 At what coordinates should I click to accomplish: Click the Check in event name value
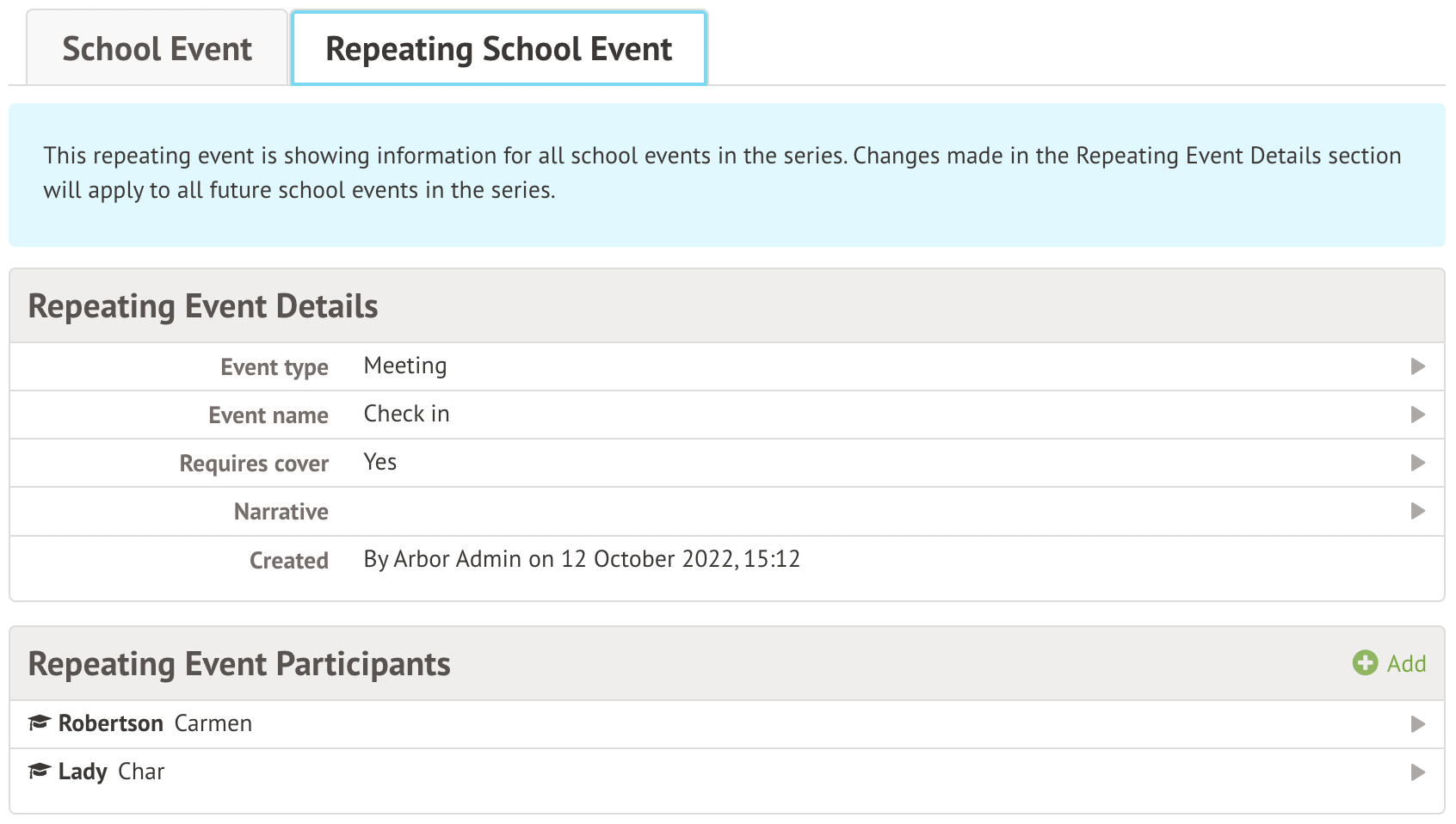pyautogui.click(x=406, y=414)
